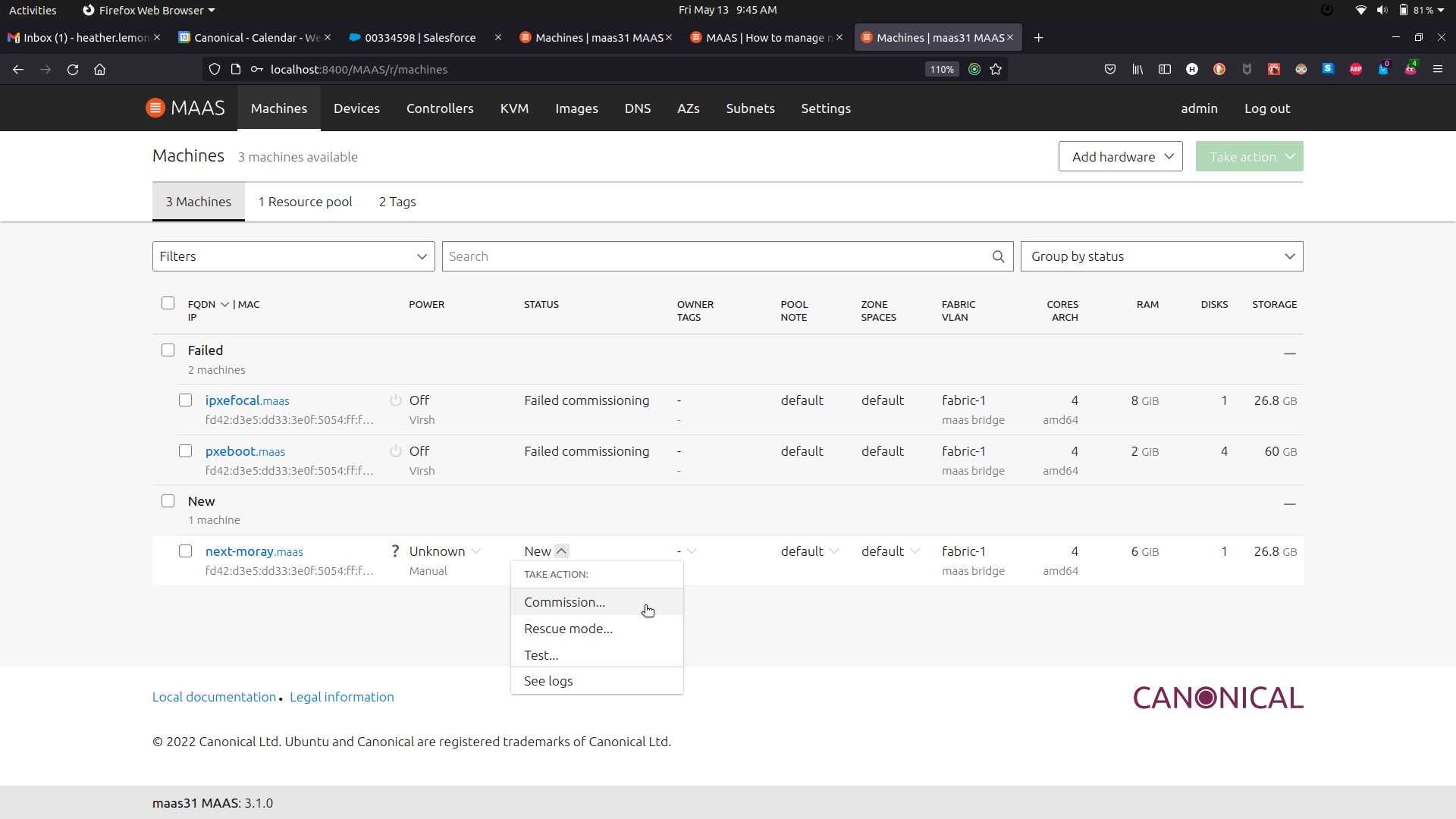The height and width of the screenshot is (819, 1456).
Task: Click the 110% zoom level control
Action: (x=940, y=69)
